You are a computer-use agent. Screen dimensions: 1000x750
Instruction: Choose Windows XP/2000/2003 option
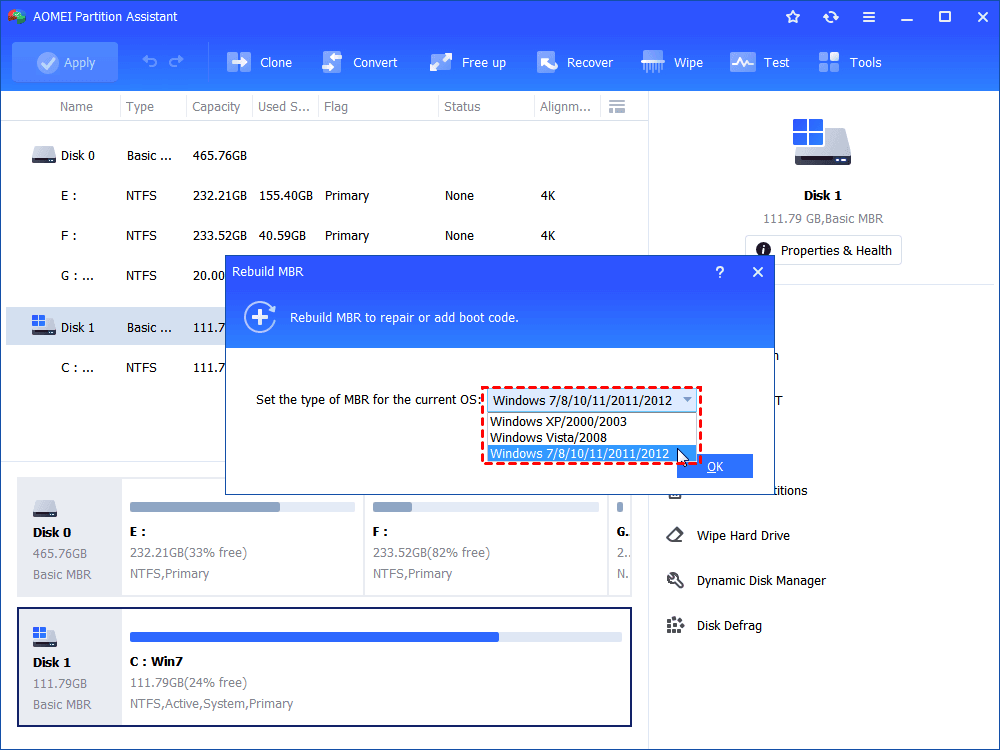[558, 422]
